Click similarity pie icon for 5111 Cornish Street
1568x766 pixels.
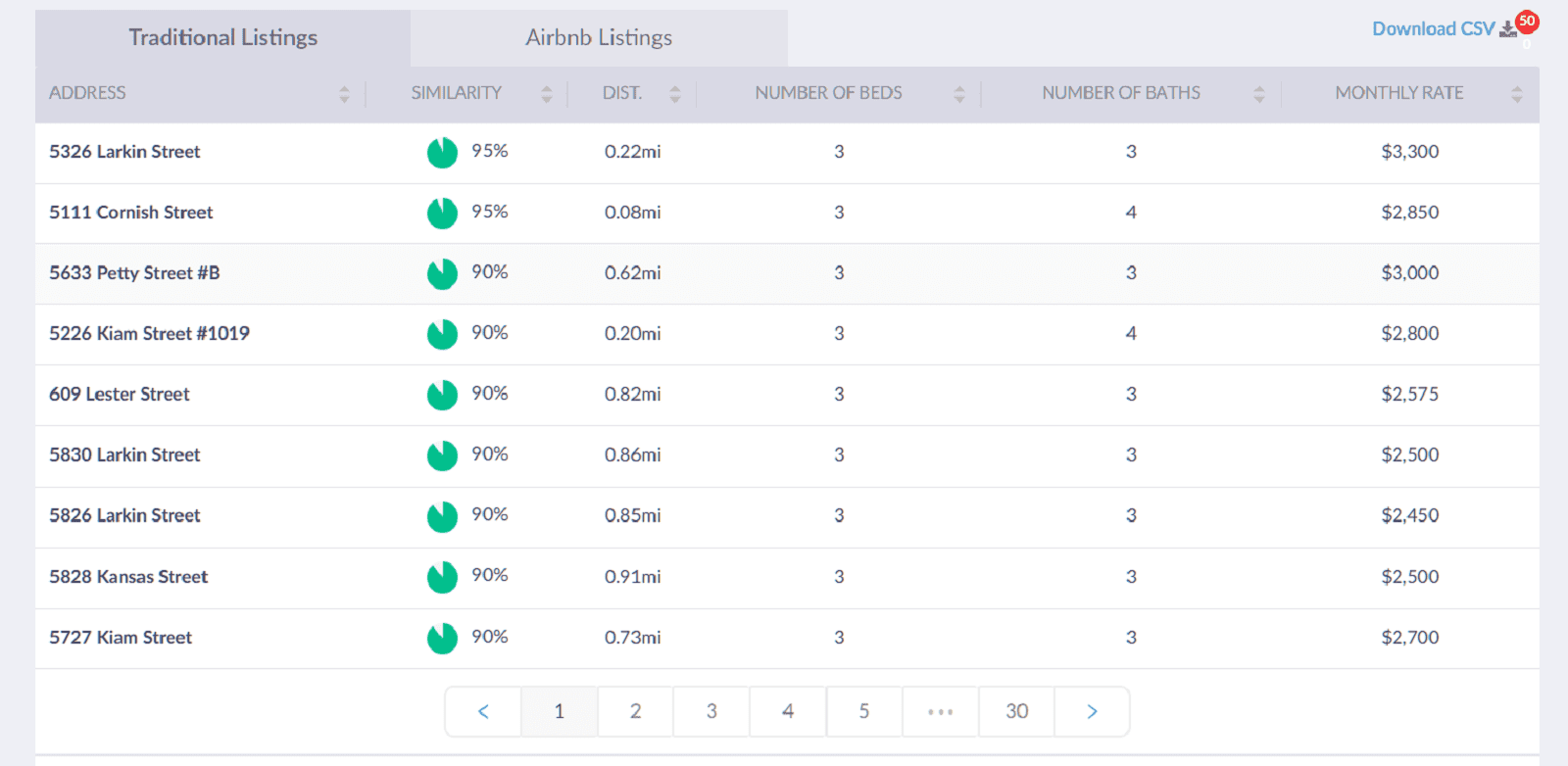442,213
